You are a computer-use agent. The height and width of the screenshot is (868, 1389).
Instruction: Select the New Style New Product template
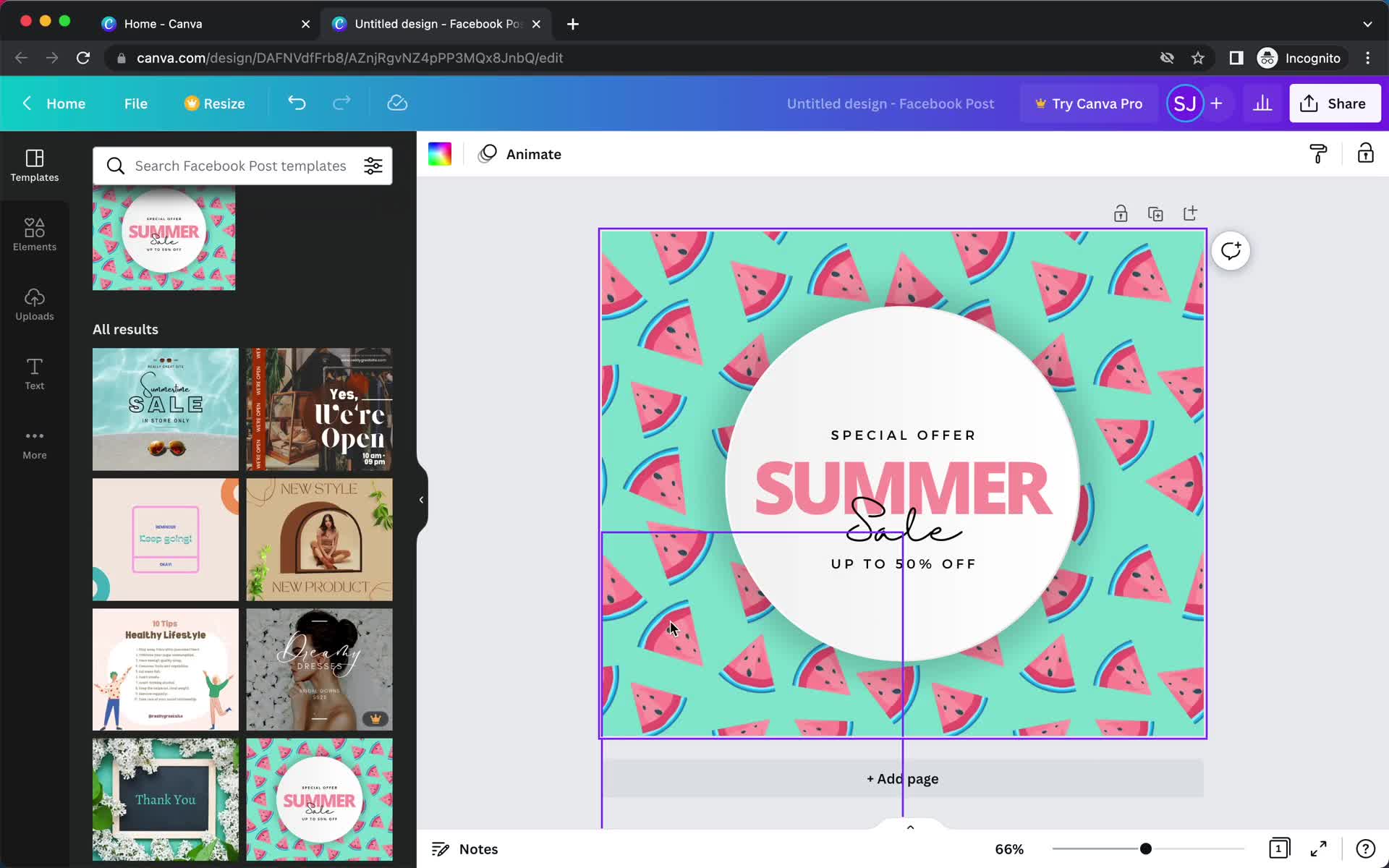pos(319,539)
